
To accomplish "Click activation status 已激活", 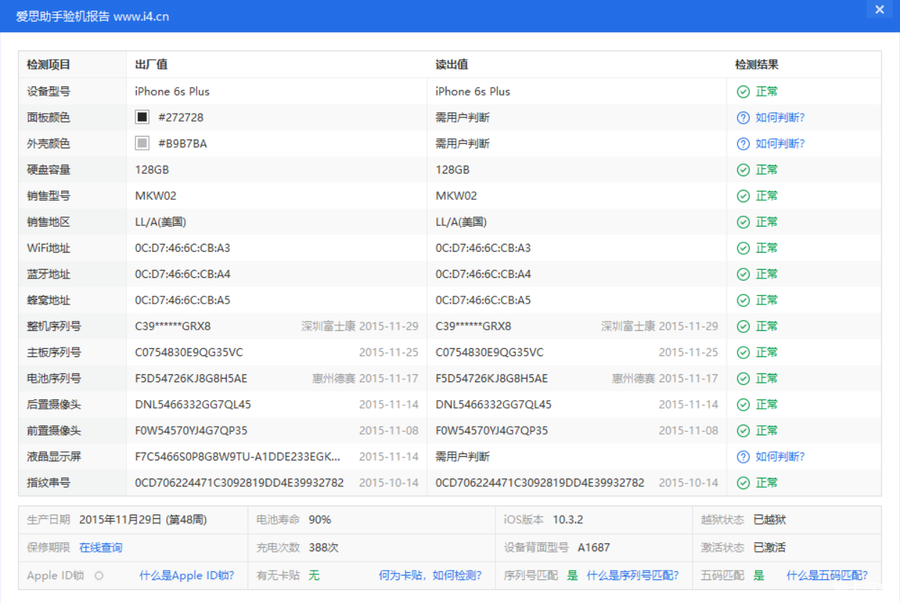I will pos(770,547).
